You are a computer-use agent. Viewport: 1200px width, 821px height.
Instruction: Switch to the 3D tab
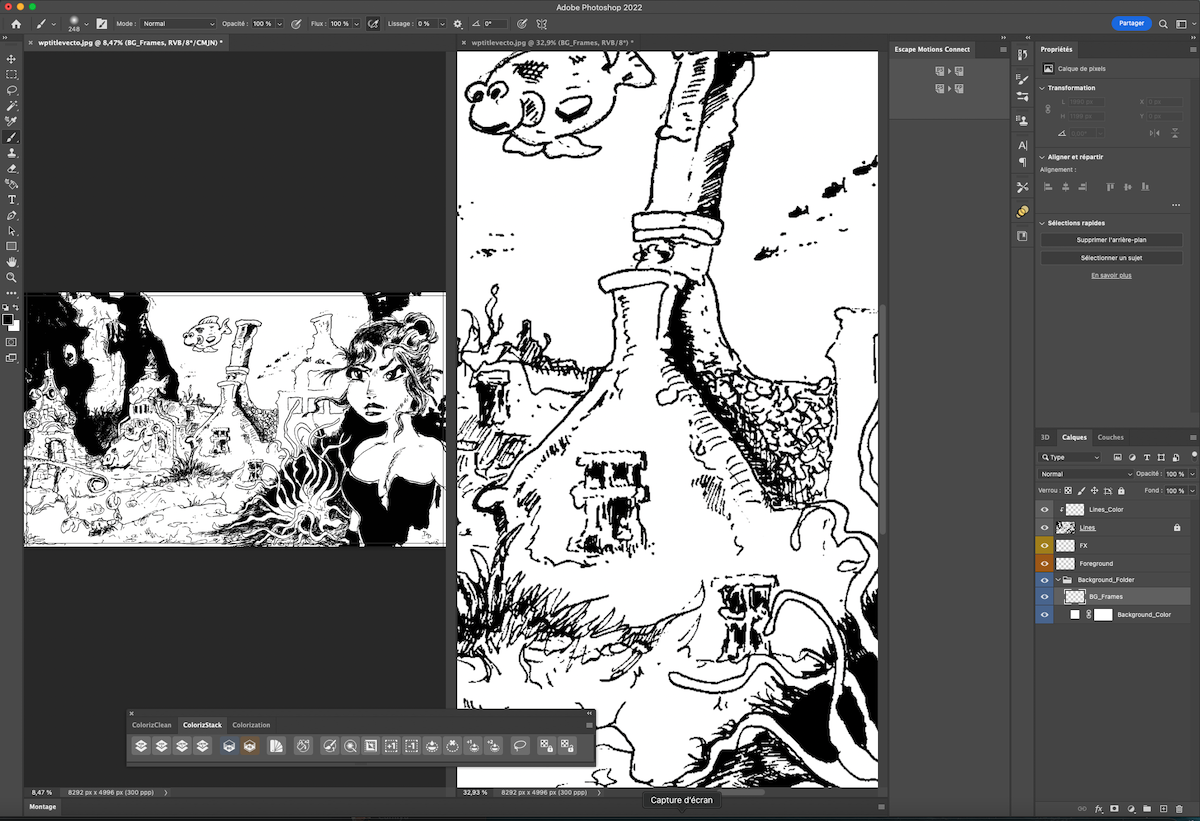pos(1045,437)
